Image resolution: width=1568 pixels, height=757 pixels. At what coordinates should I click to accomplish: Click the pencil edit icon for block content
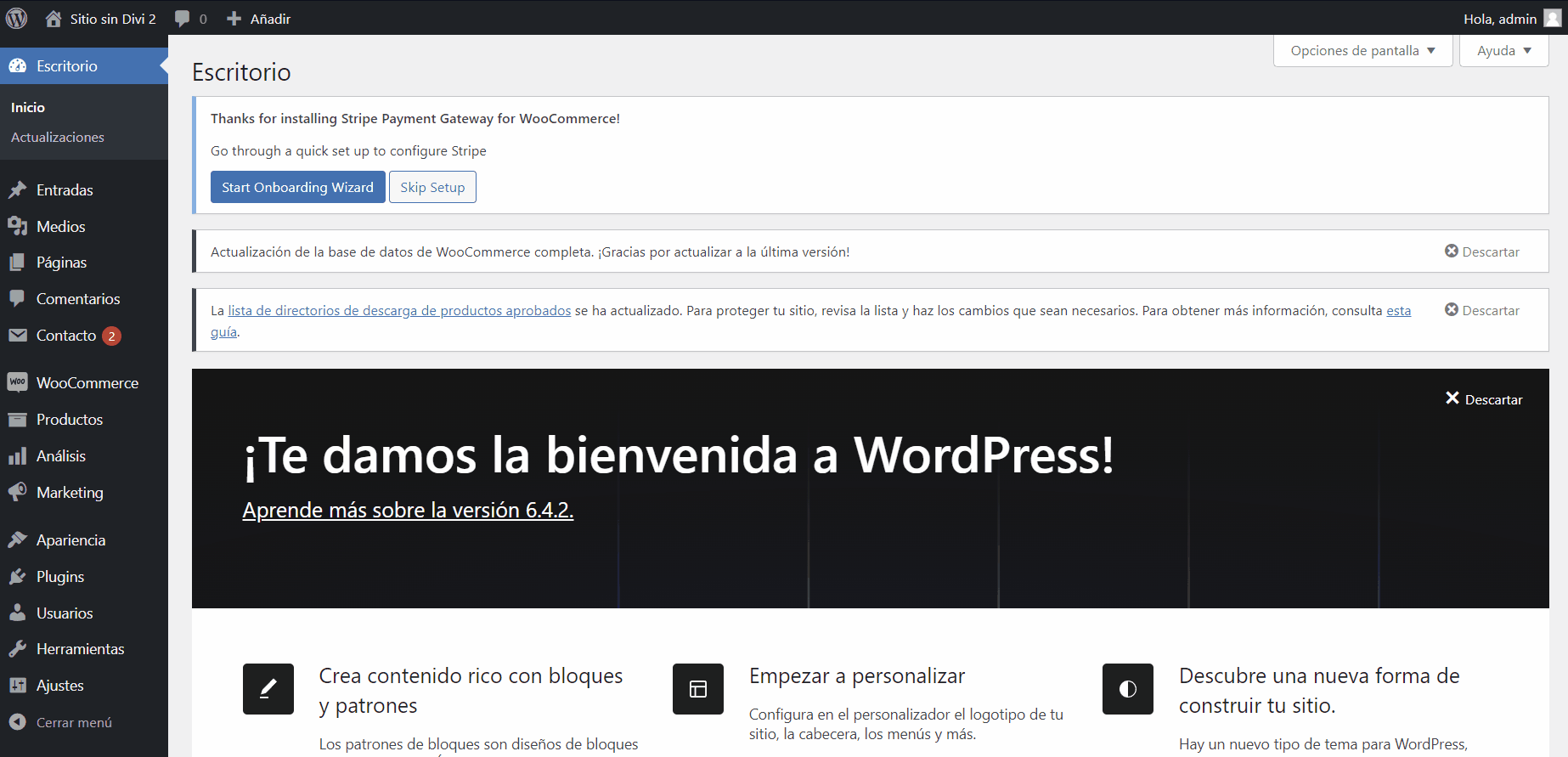(x=268, y=689)
